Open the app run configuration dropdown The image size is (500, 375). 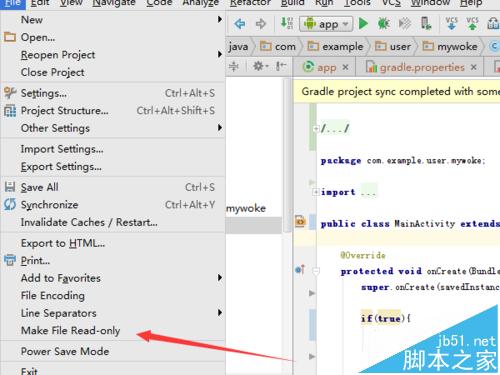(x=326, y=24)
